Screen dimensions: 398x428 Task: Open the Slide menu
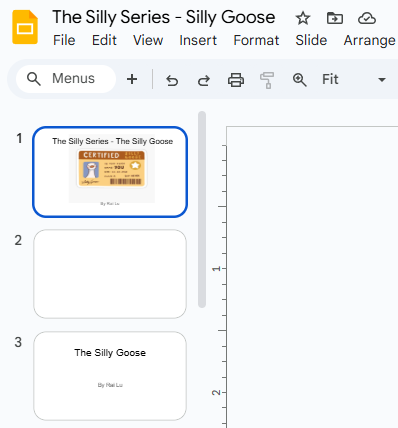coord(311,40)
